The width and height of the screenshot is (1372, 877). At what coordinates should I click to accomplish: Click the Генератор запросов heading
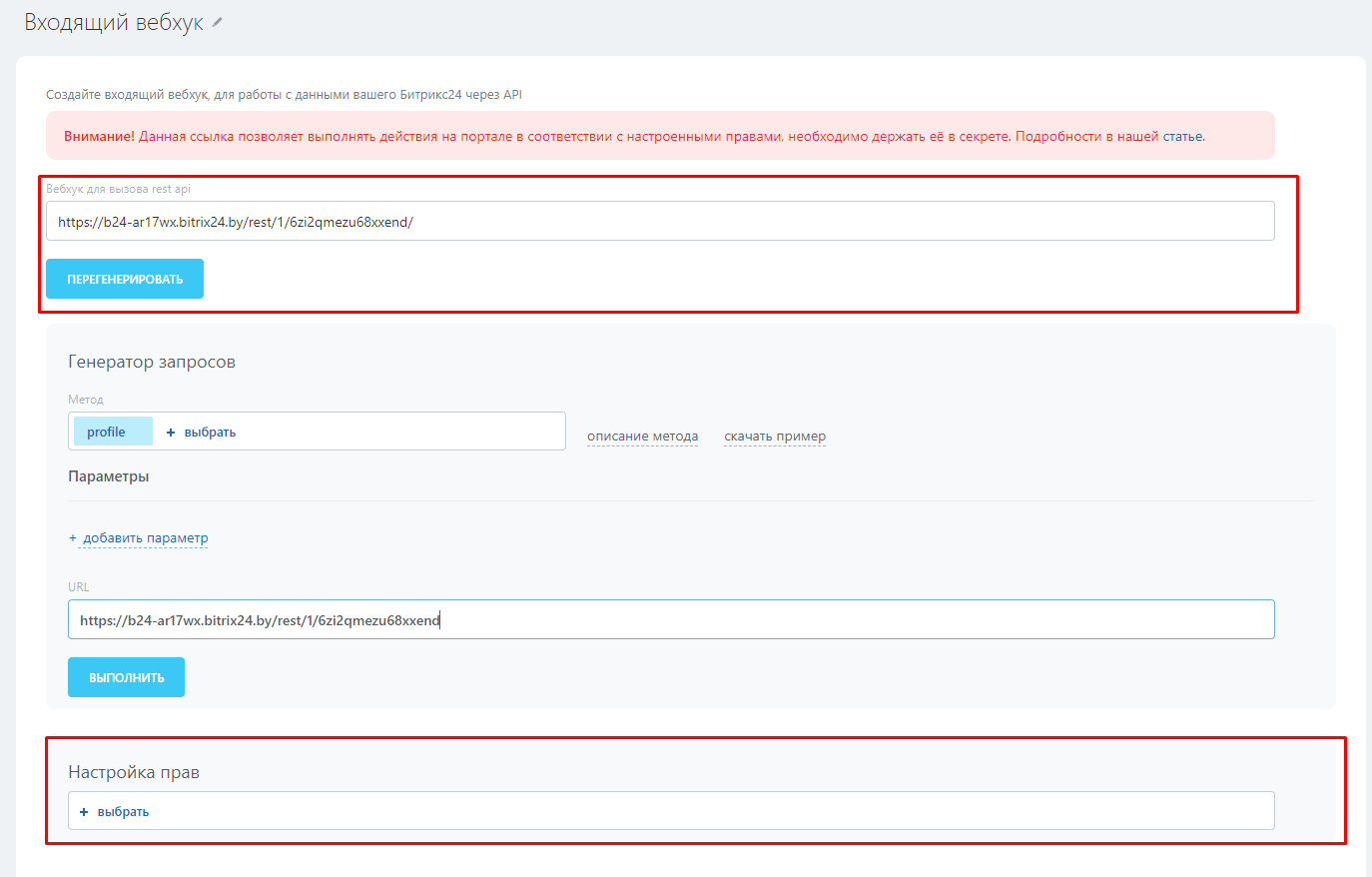[152, 362]
